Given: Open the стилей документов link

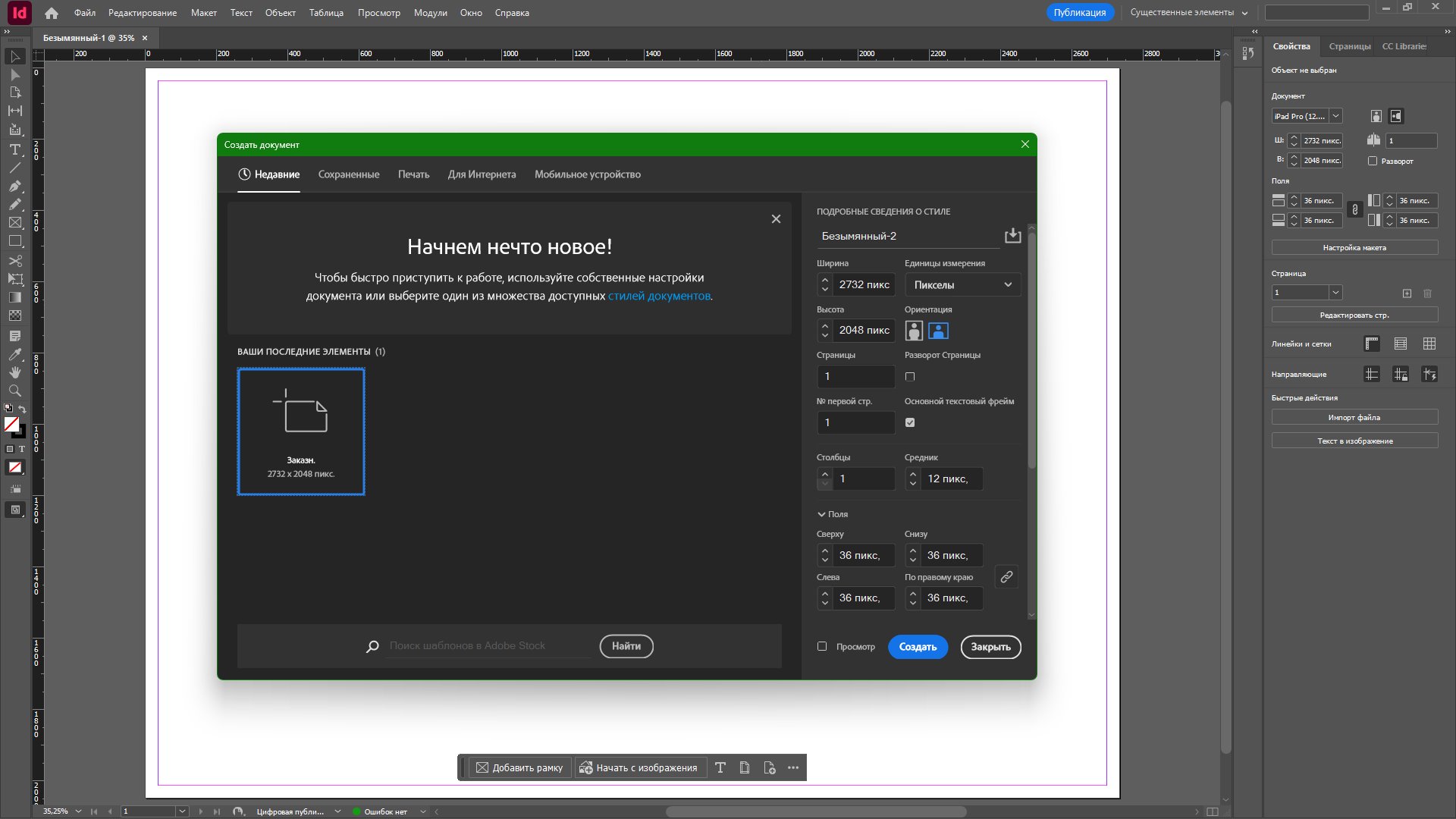Looking at the screenshot, I should click(x=659, y=296).
